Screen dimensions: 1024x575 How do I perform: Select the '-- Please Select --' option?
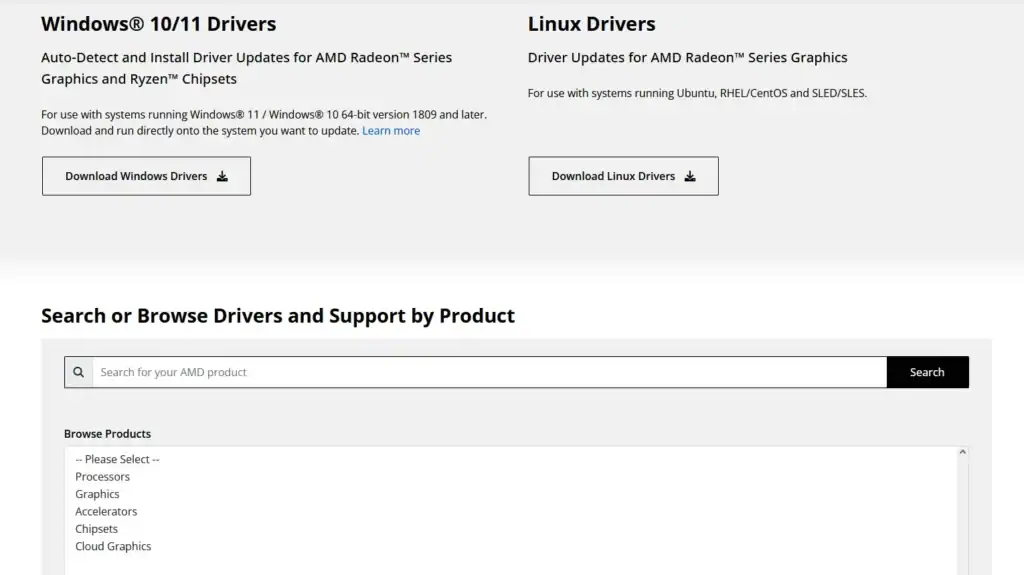[x=117, y=459]
